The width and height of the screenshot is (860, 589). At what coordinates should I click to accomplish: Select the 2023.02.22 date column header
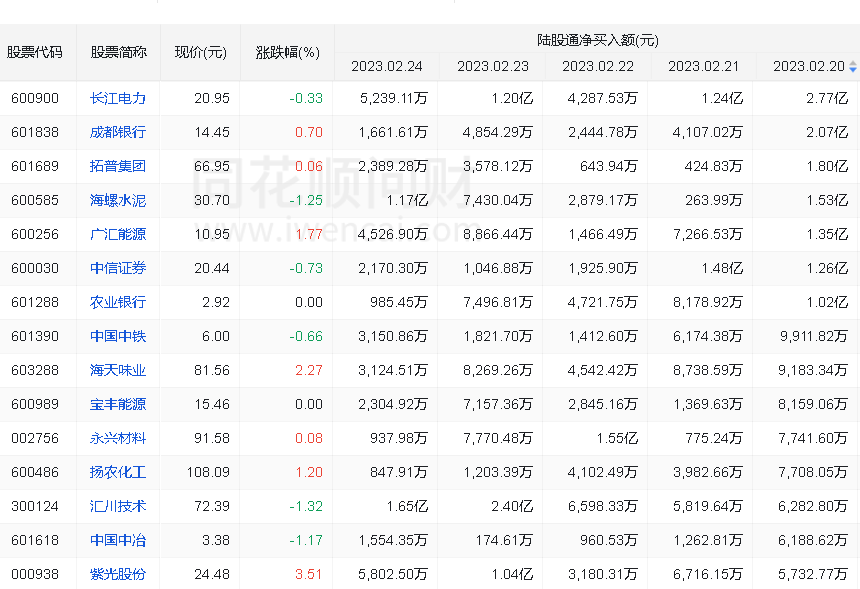point(598,66)
